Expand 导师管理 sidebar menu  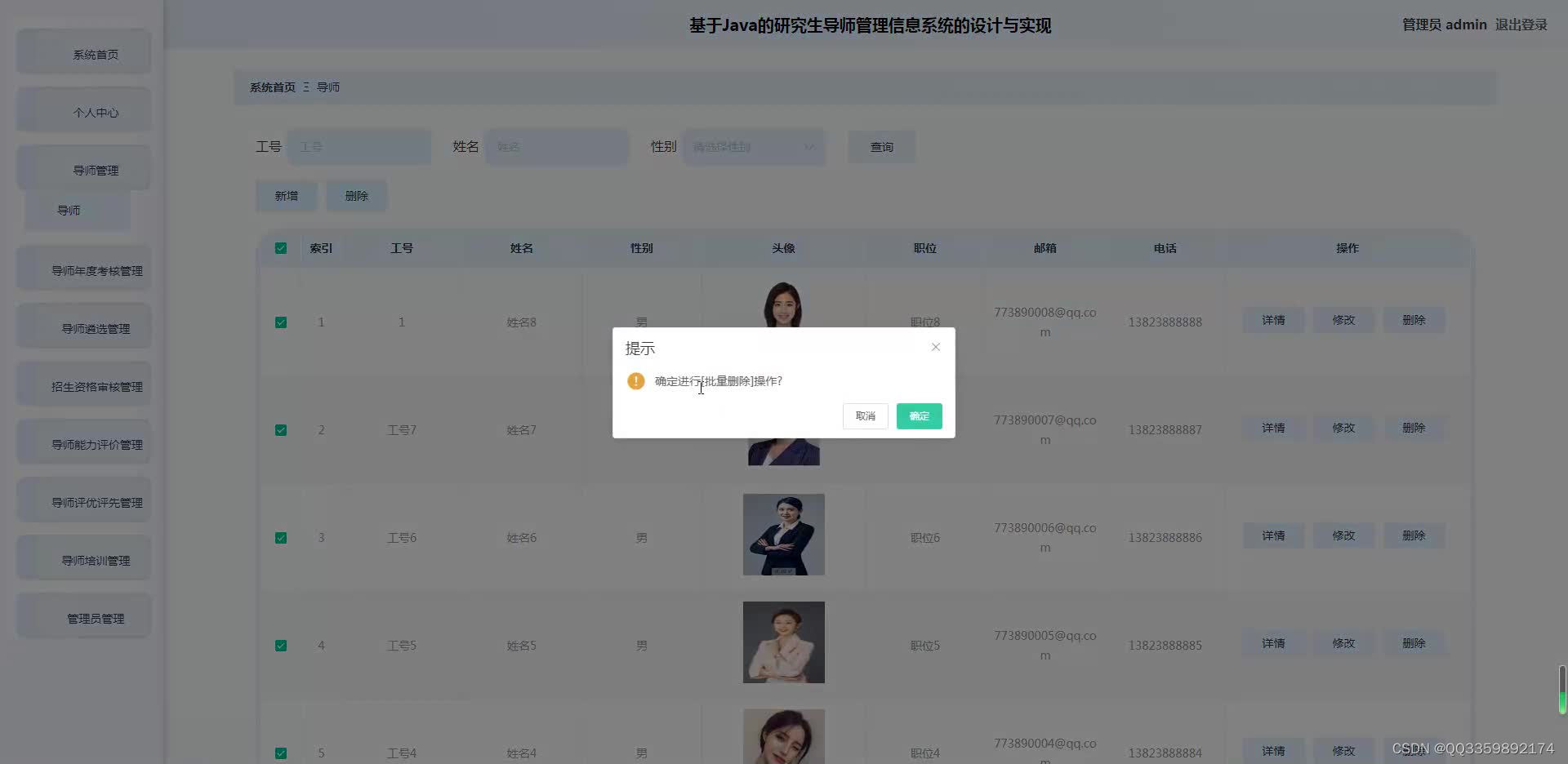pyautogui.click(x=84, y=168)
